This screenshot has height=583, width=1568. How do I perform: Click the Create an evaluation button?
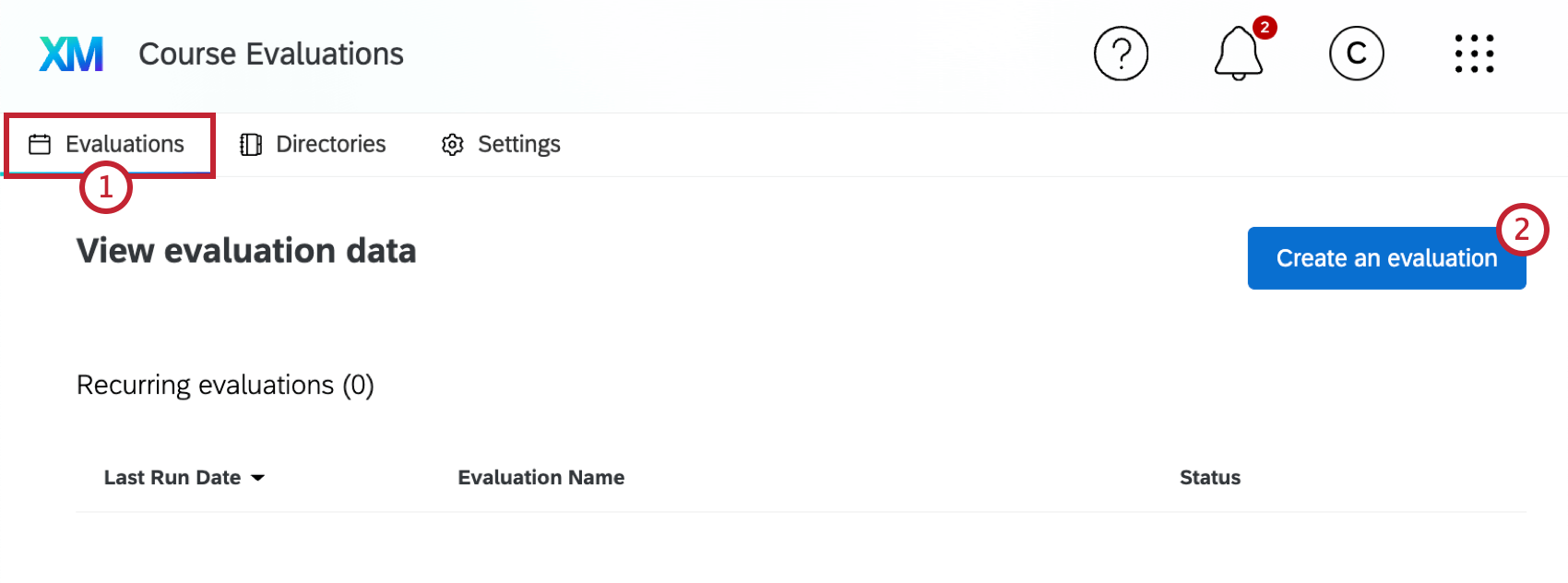pos(1386,258)
